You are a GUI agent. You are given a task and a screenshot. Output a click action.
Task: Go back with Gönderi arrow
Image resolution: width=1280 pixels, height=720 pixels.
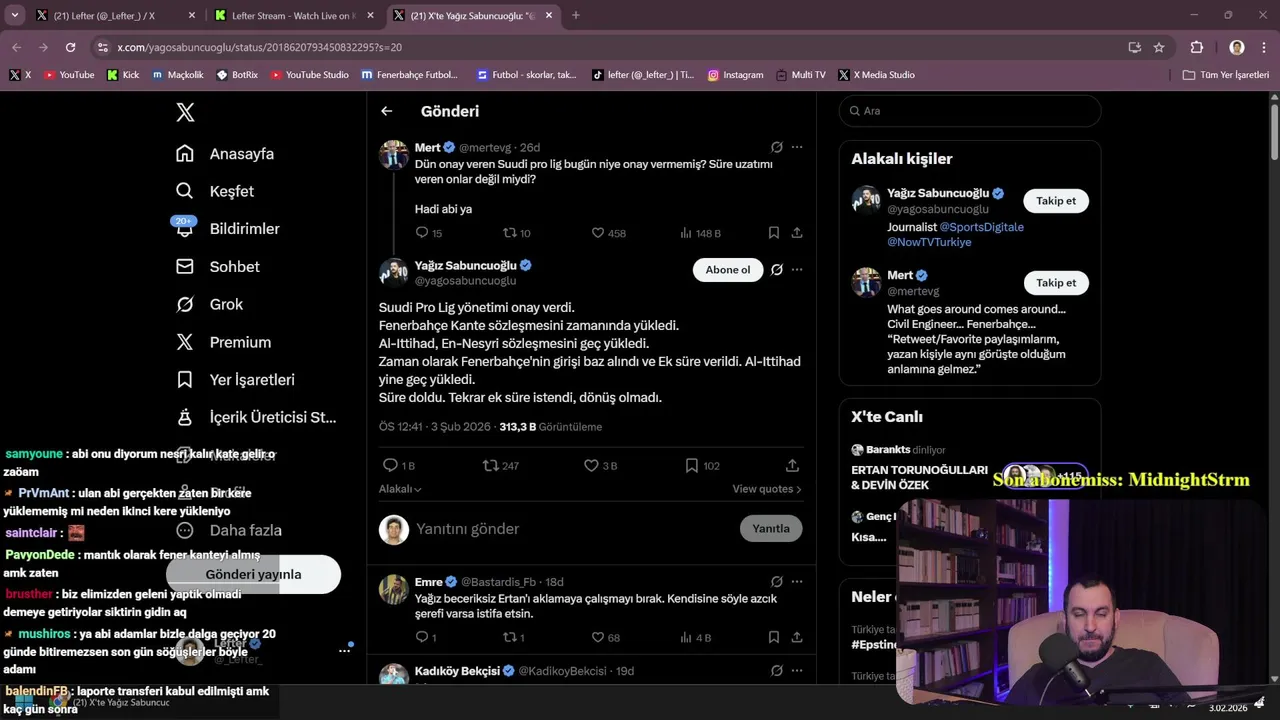387,111
